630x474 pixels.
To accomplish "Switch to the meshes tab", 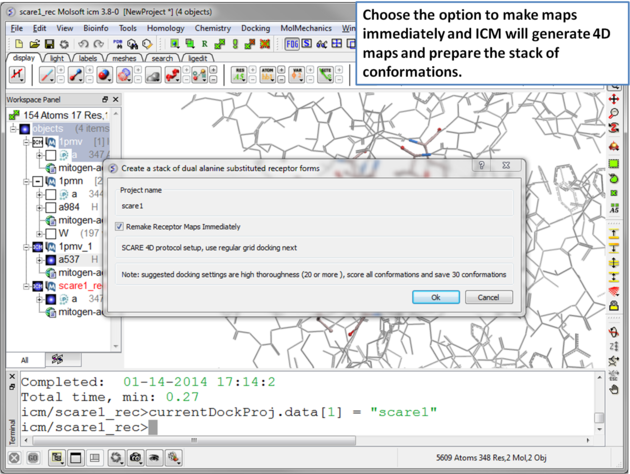I will tap(123, 58).
